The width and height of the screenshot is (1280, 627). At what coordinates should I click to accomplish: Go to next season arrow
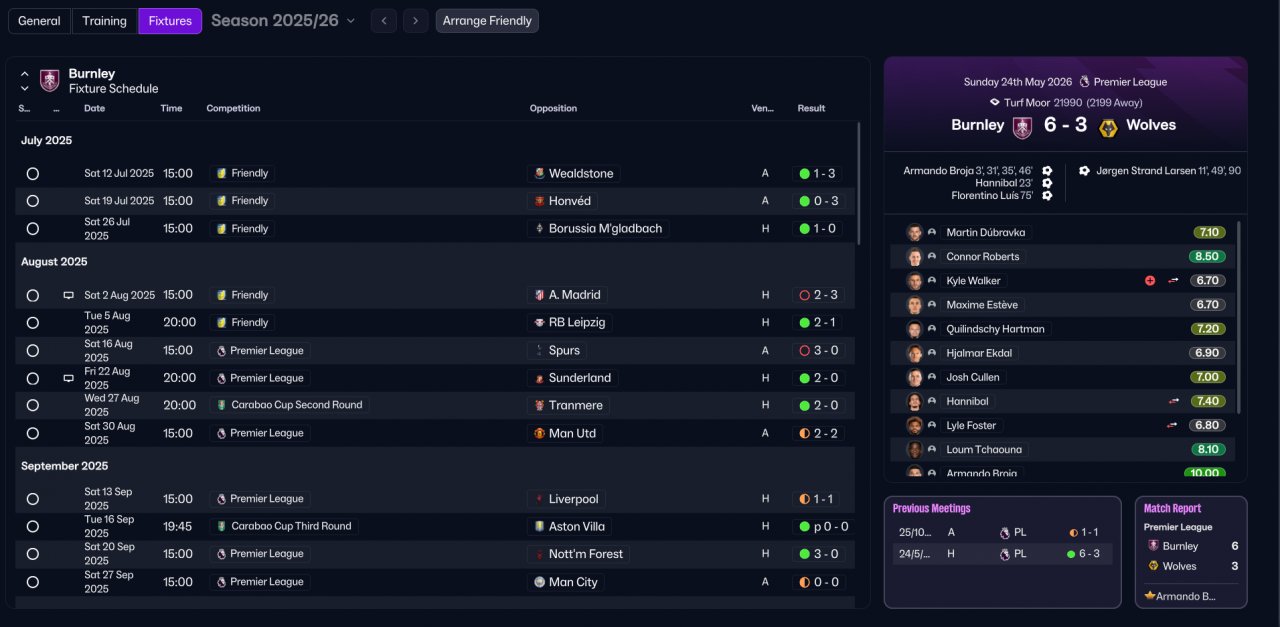[x=416, y=21]
